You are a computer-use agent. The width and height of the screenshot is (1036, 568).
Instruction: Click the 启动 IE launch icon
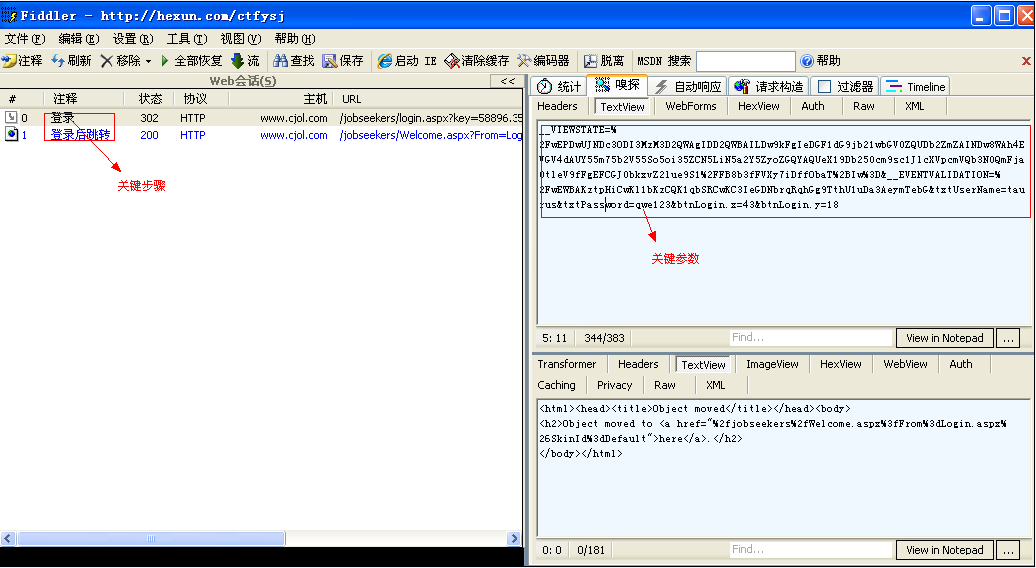[x=385, y=61]
